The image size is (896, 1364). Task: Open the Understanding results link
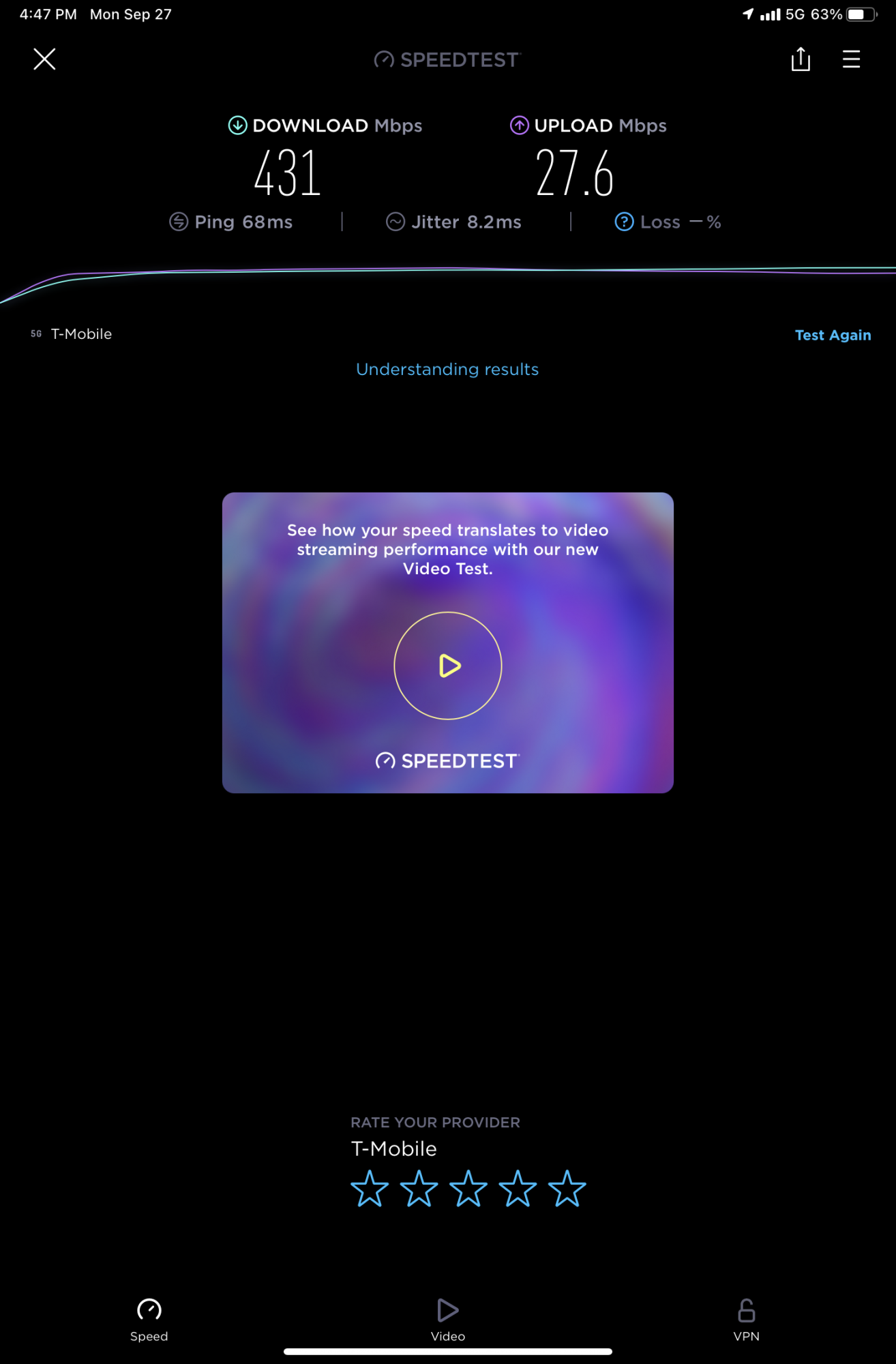point(447,369)
